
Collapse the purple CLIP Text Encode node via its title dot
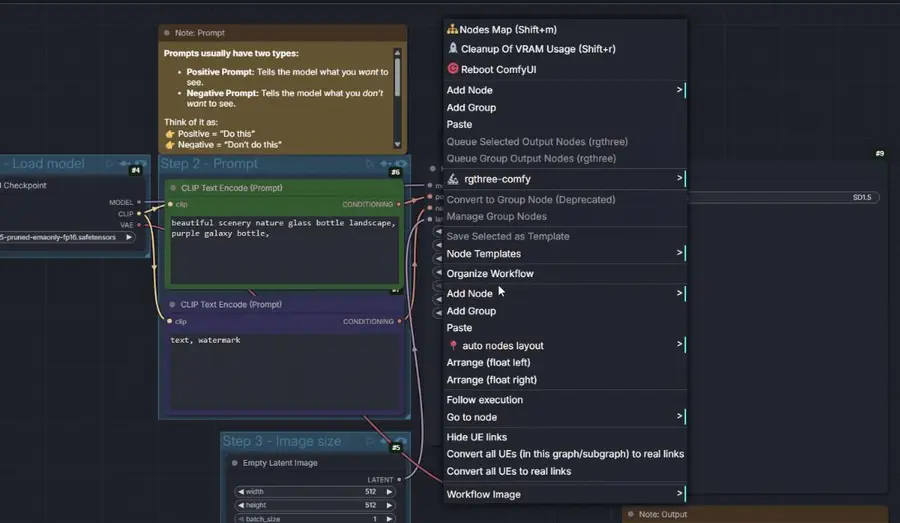(172, 304)
